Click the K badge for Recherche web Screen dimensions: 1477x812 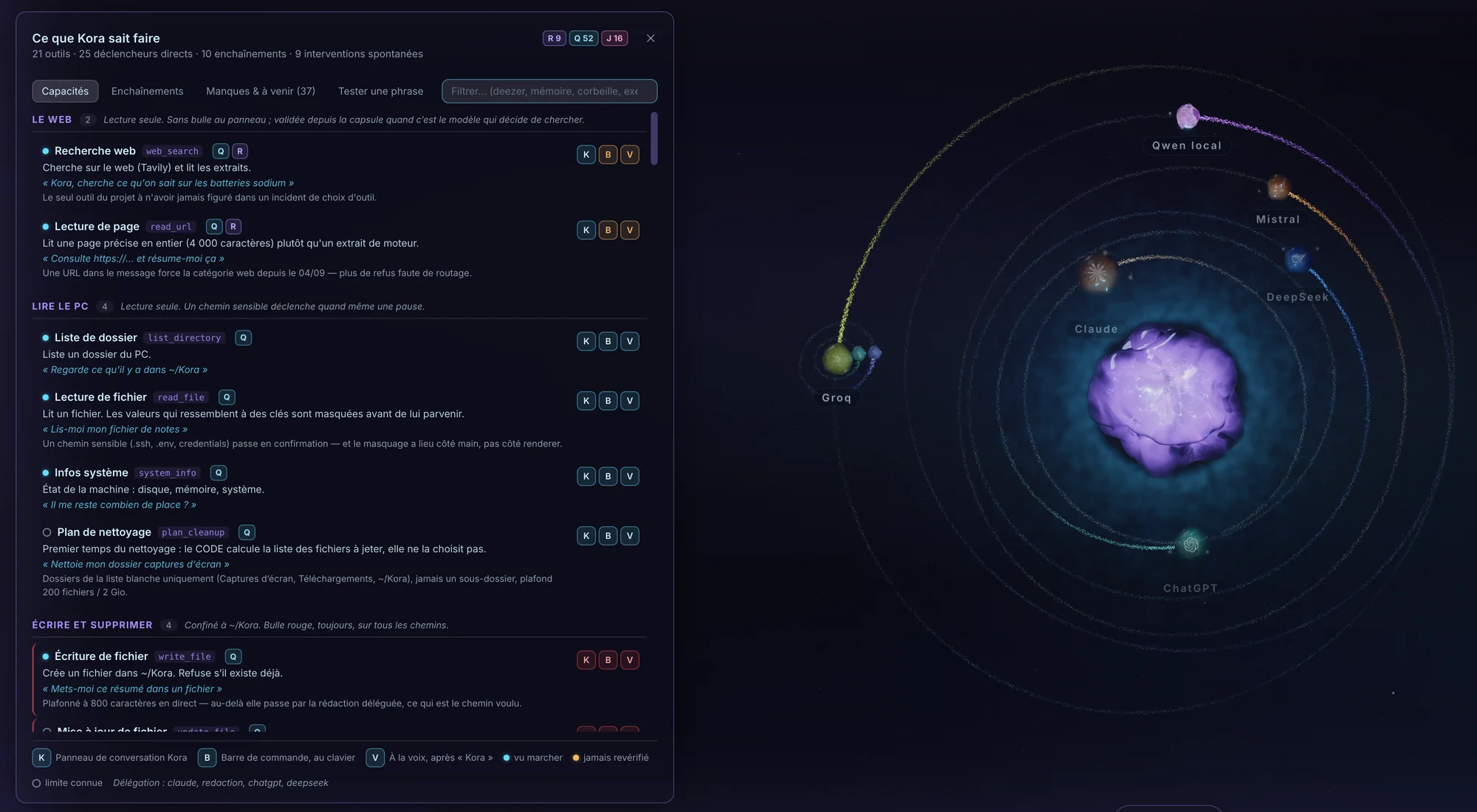586,154
